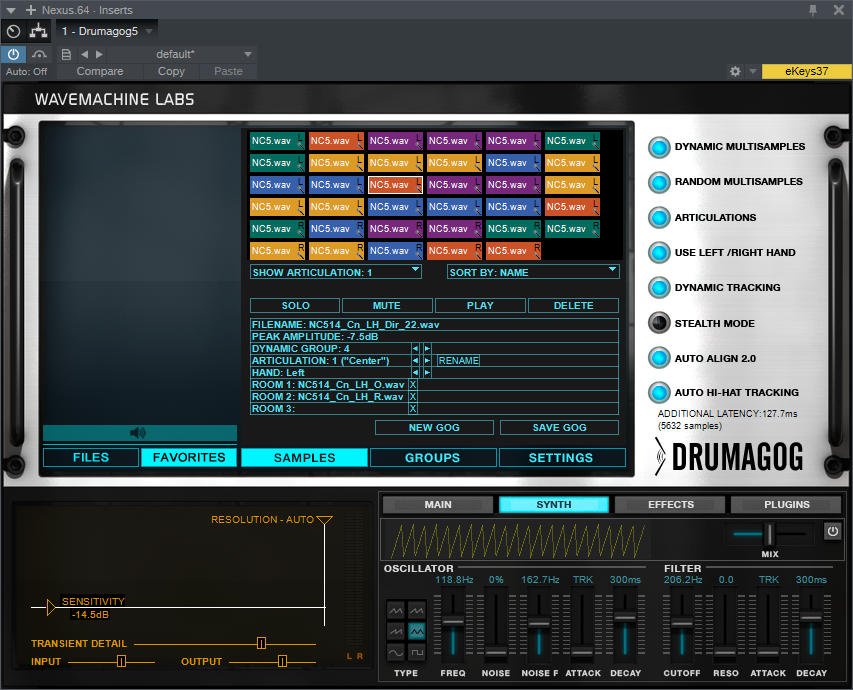
Task: Open the Show Articulation dropdown
Action: pos(335,272)
